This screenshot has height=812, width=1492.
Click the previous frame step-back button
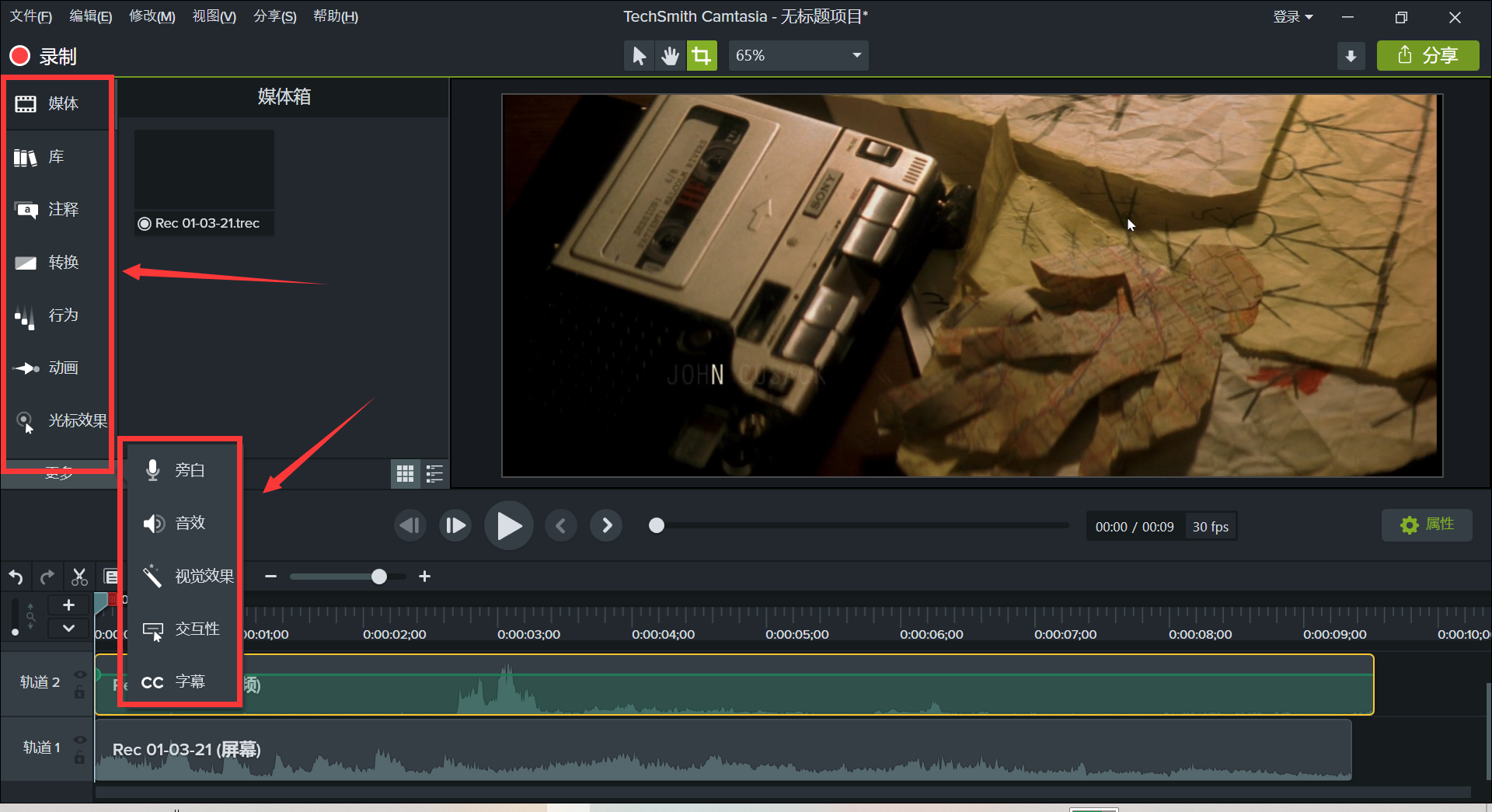click(410, 526)
